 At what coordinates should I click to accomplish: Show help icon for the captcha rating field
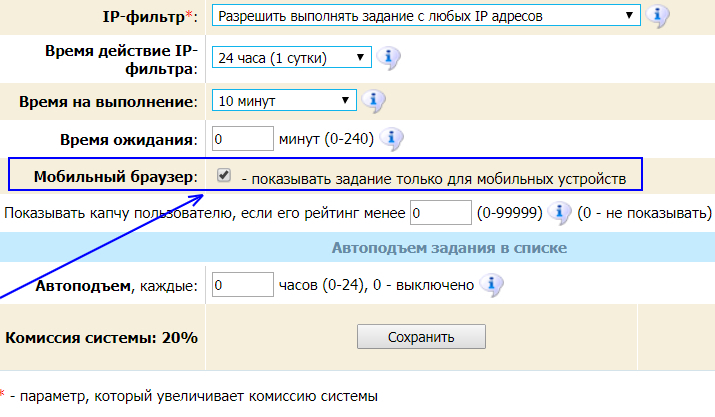tap(560, 213)
